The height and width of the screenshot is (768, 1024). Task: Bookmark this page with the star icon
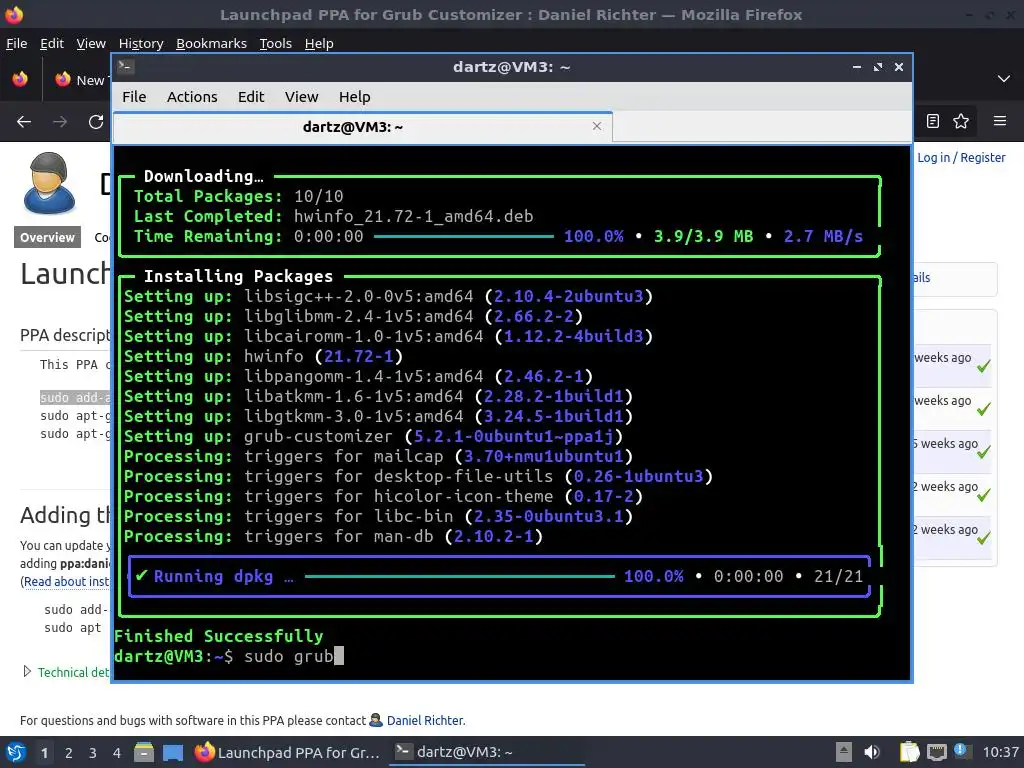coord(961,121)
